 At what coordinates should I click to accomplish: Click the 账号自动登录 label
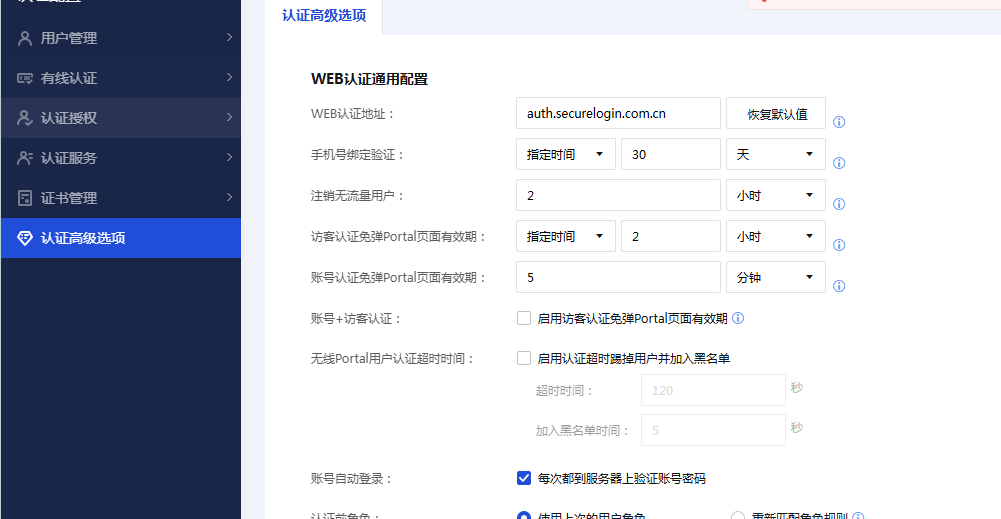pyautogui.click(x=351, y=479)
